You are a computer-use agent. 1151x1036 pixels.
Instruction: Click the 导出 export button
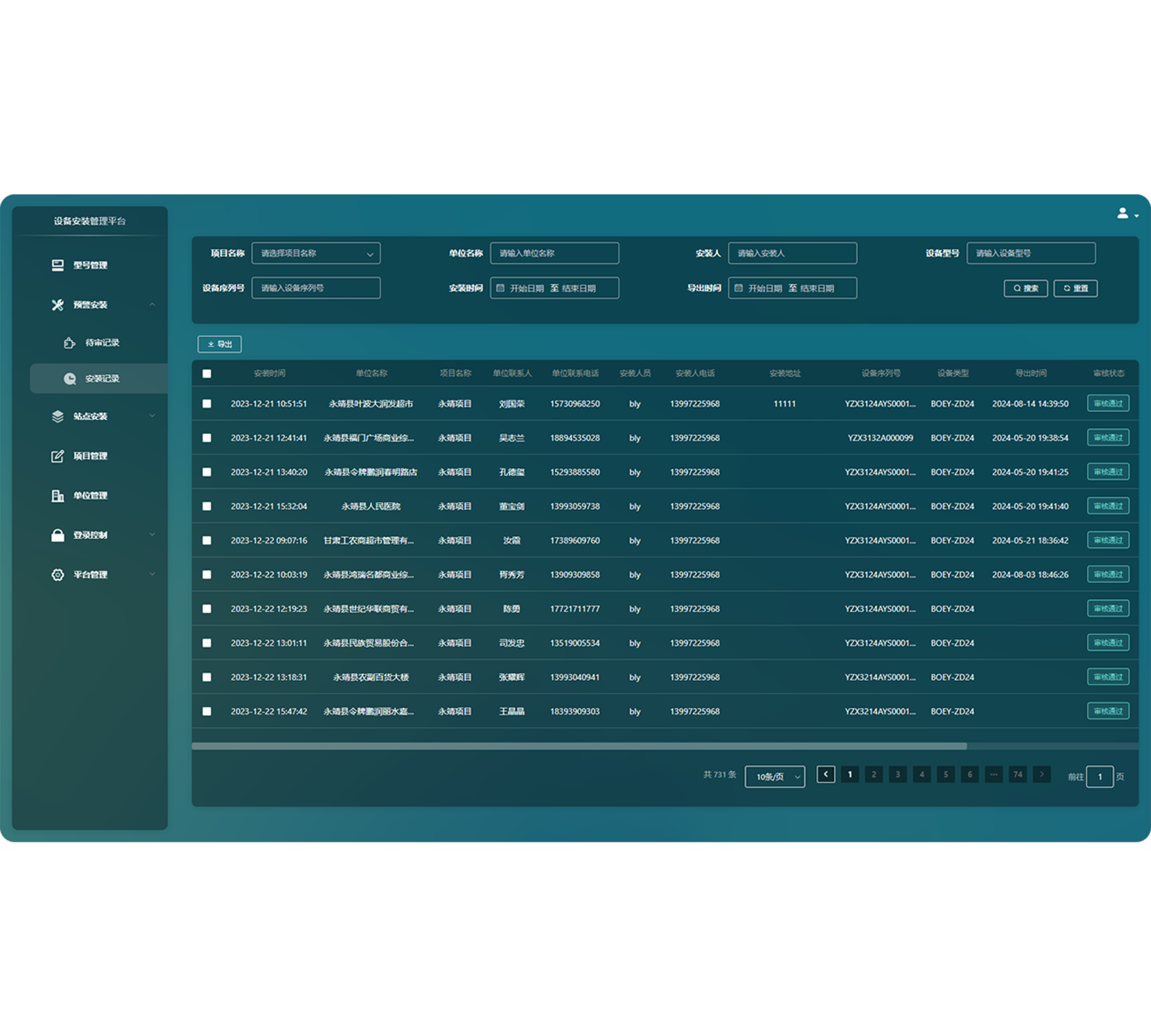point(220,344)
